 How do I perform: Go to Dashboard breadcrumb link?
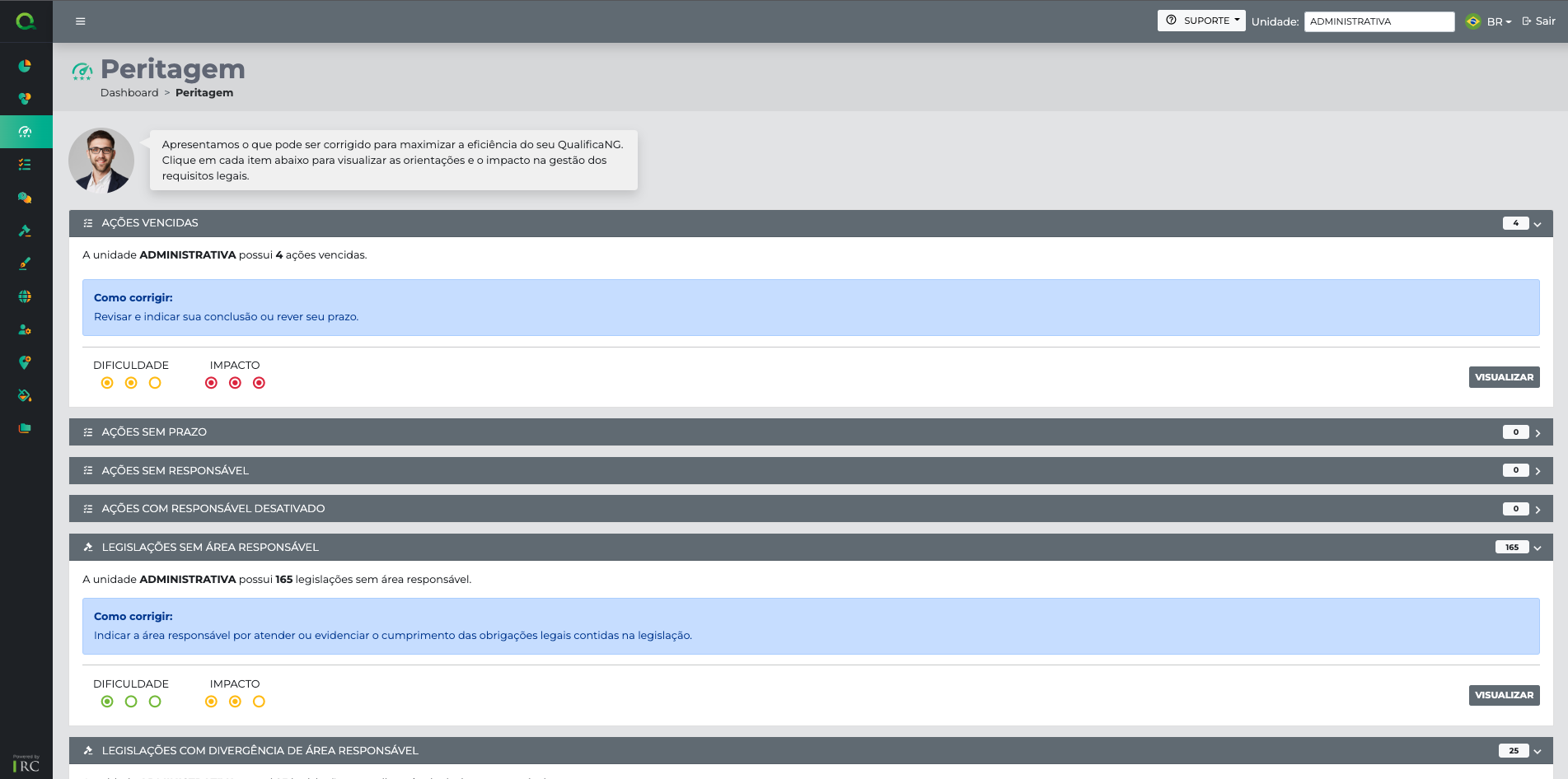(129, 93)
